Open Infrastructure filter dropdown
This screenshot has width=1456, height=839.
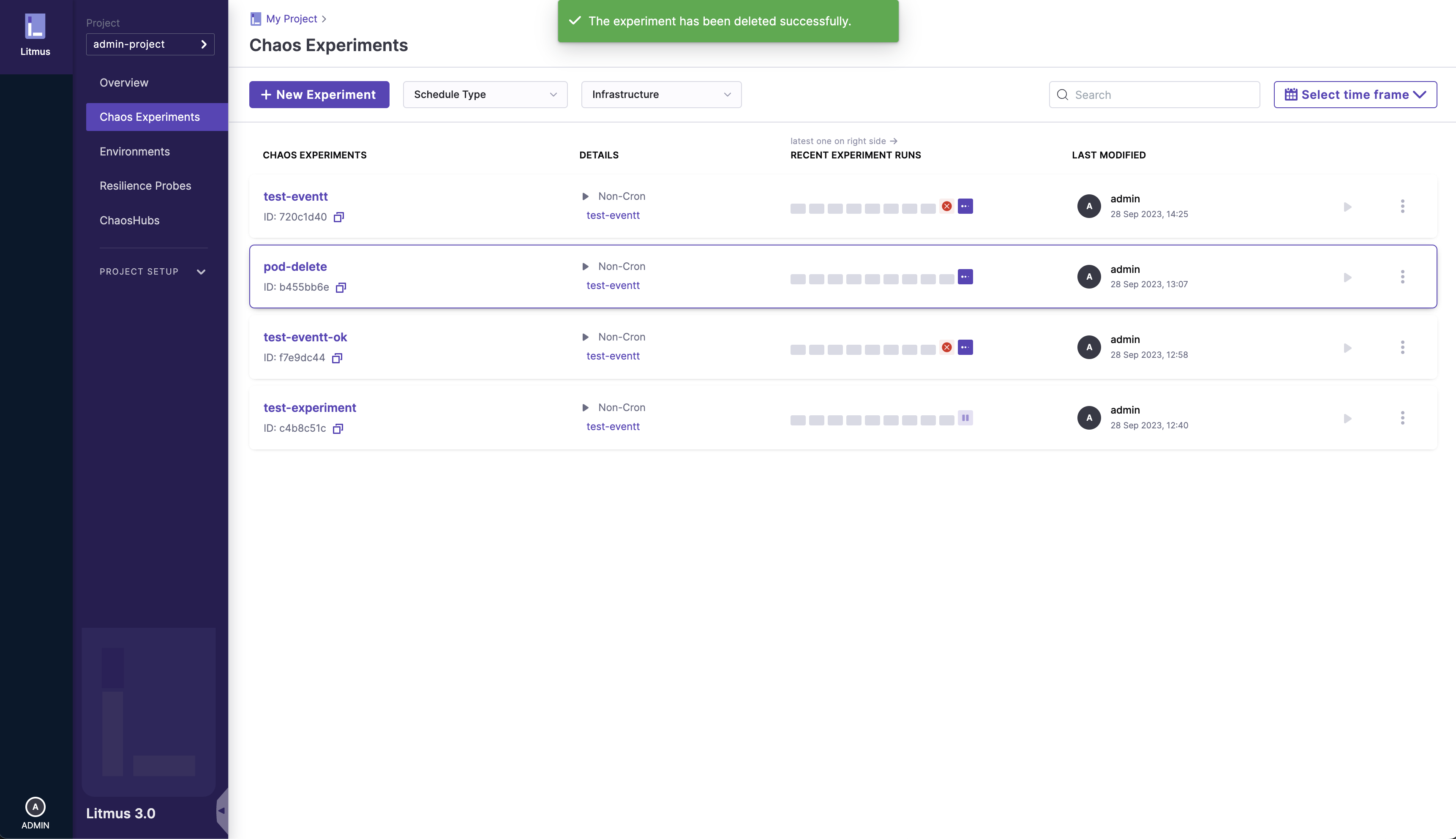coord(661,95)
